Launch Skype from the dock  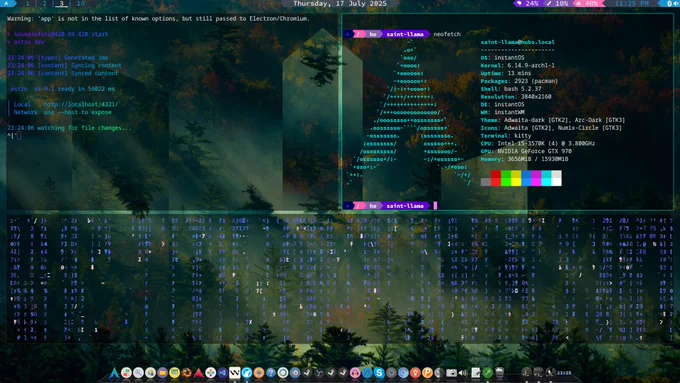pos(379,373)
